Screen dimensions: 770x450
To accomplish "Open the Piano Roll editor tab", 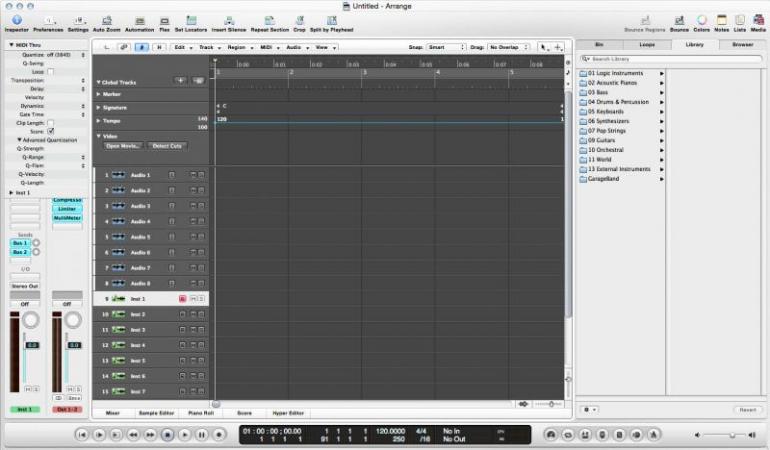I will pyautogui.click(x=201, y=413).
